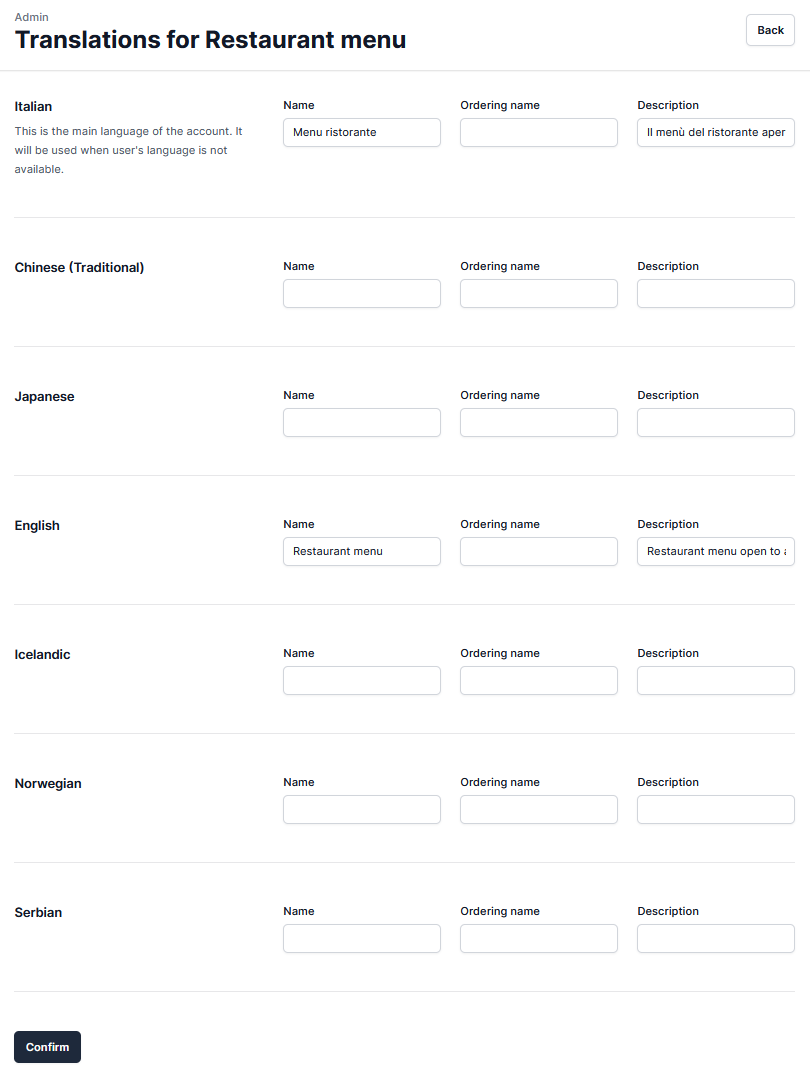Select the Japanese Description field
The image size is (810, 1085).
pyautogui.click(x=716, y=423)
